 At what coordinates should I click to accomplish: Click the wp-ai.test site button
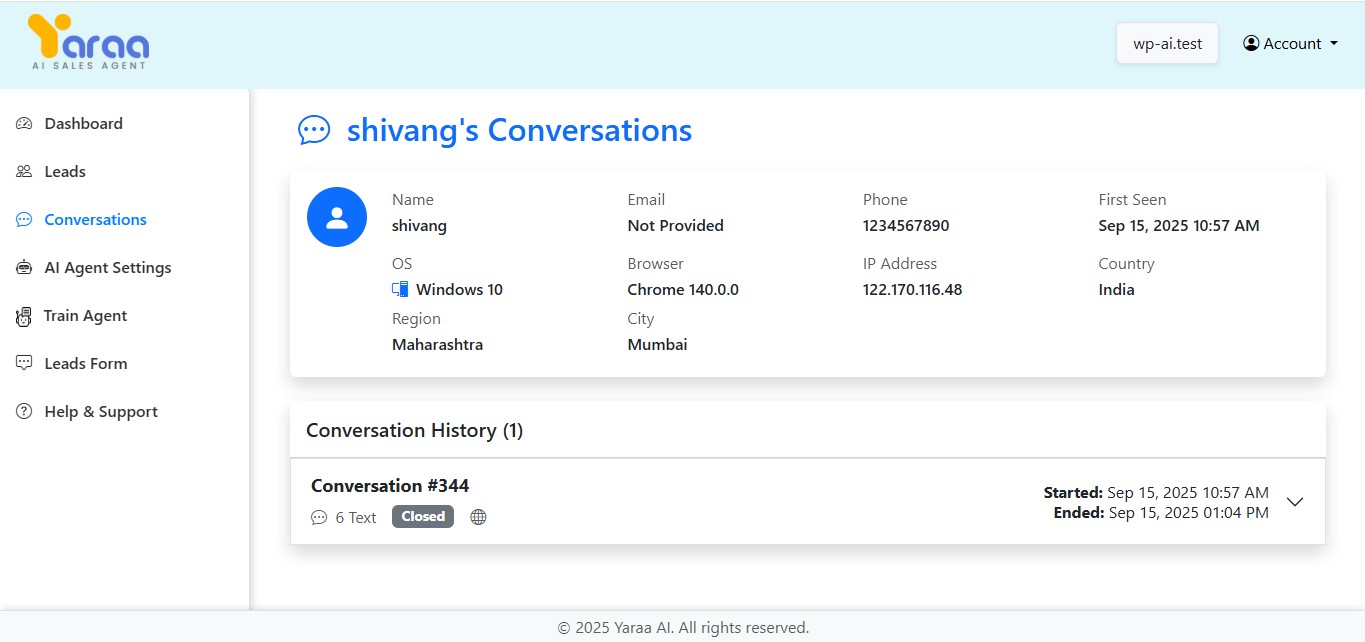tap(1167, 44)
